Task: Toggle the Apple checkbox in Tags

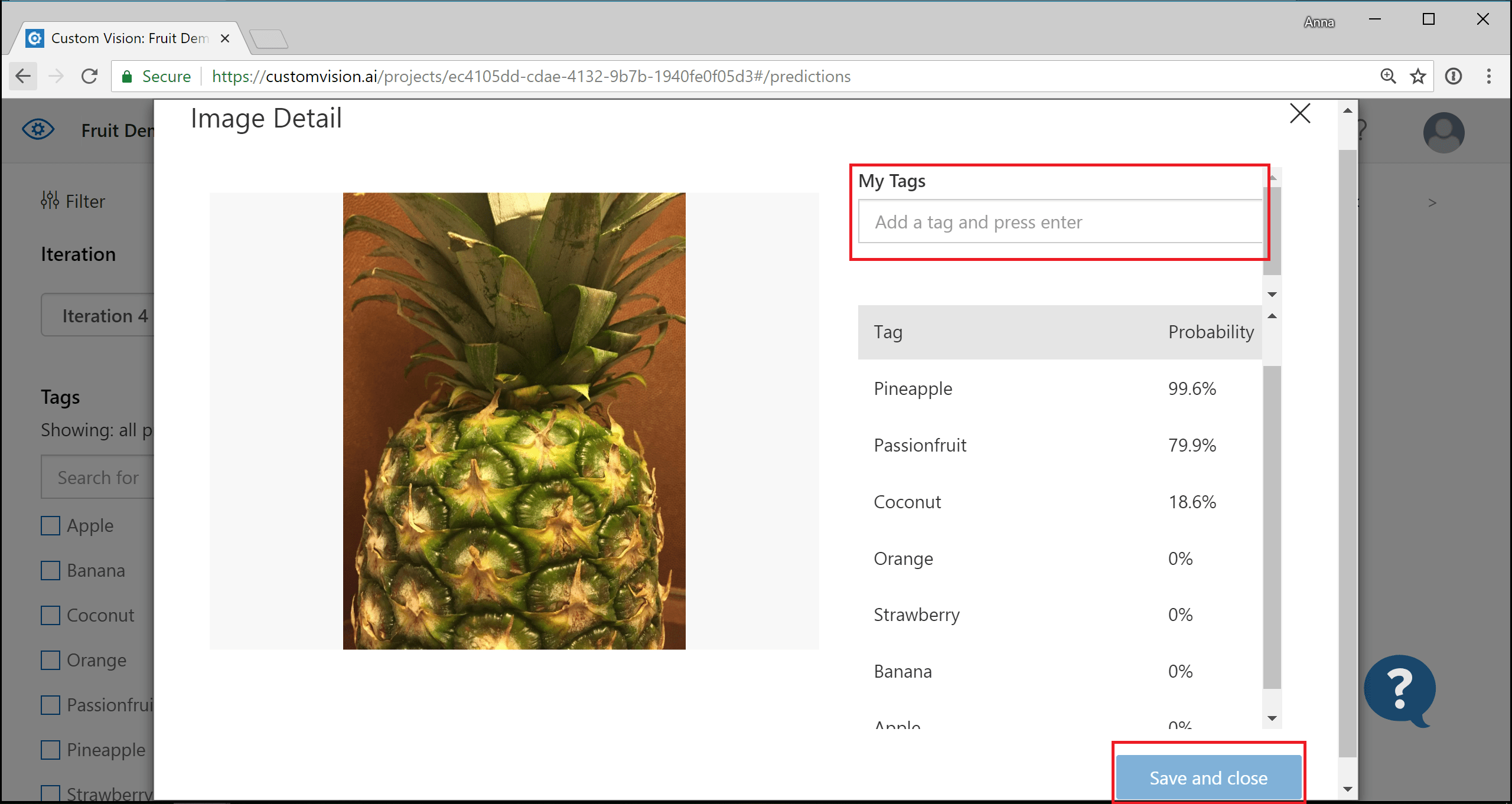Action: (50, 524)
